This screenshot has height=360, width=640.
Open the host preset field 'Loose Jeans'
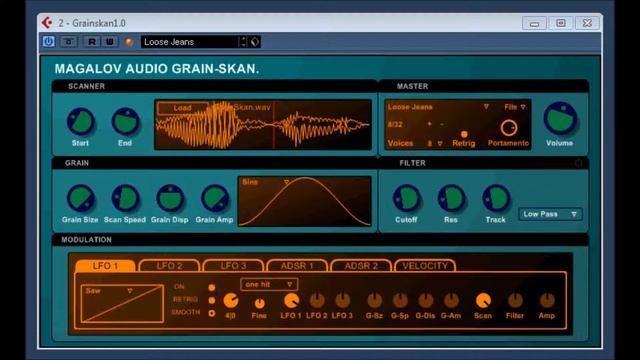pyautogui.click(x=189, y=42)
